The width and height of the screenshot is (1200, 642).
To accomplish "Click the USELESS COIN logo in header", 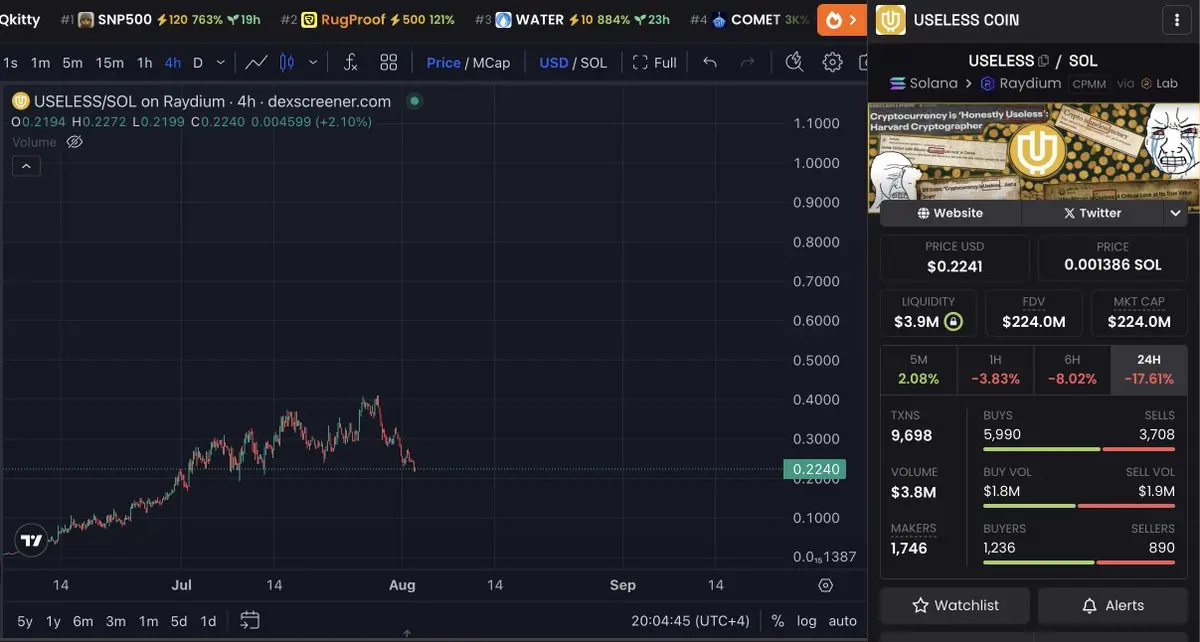I will coord(891,20).
